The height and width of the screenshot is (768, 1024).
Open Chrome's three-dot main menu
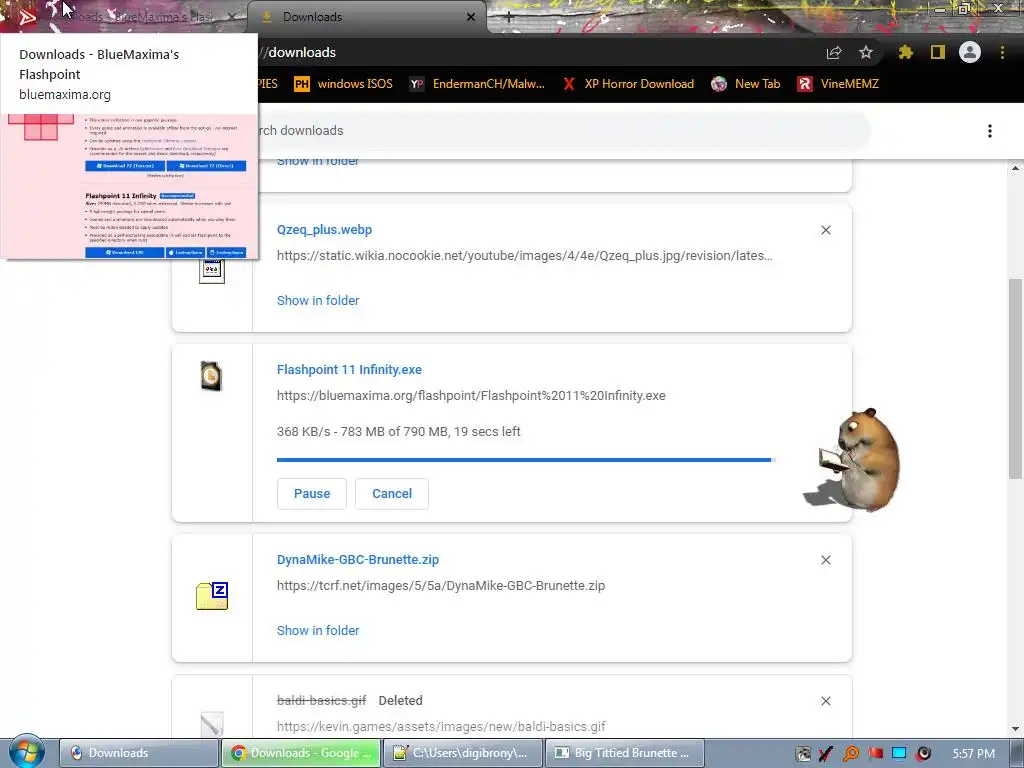pos(1002,52)
